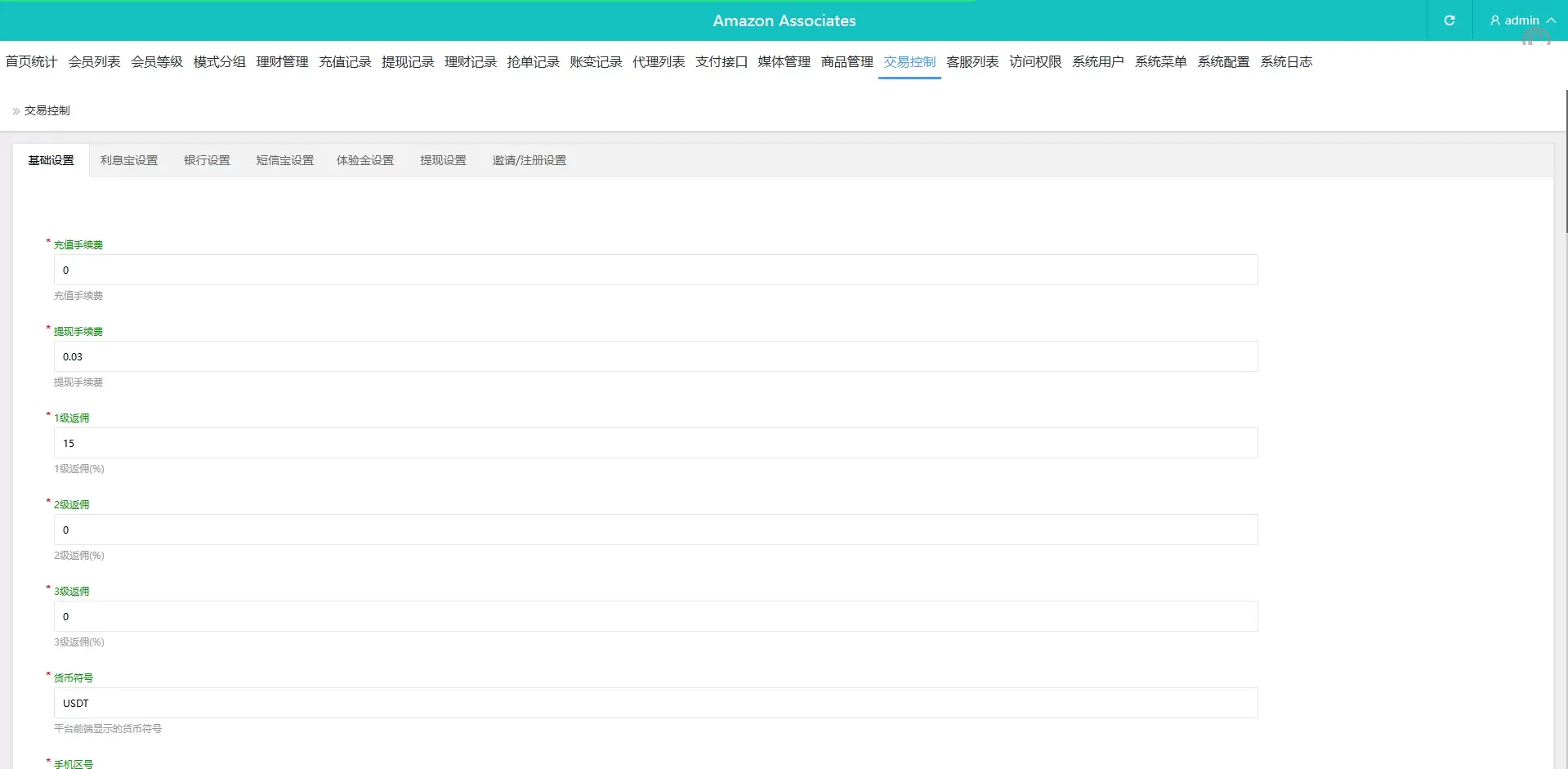Open 首页统计 menu item

click(x=31, y=62)
